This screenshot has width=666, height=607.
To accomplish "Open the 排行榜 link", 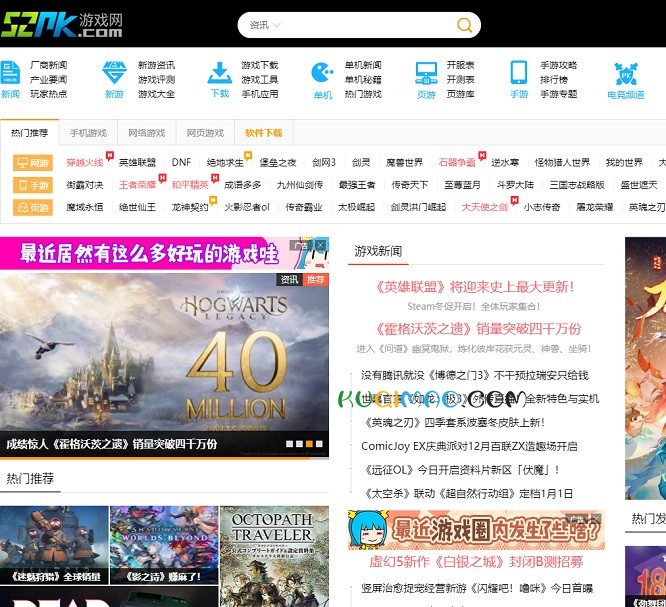I will [x=554, y=79].
